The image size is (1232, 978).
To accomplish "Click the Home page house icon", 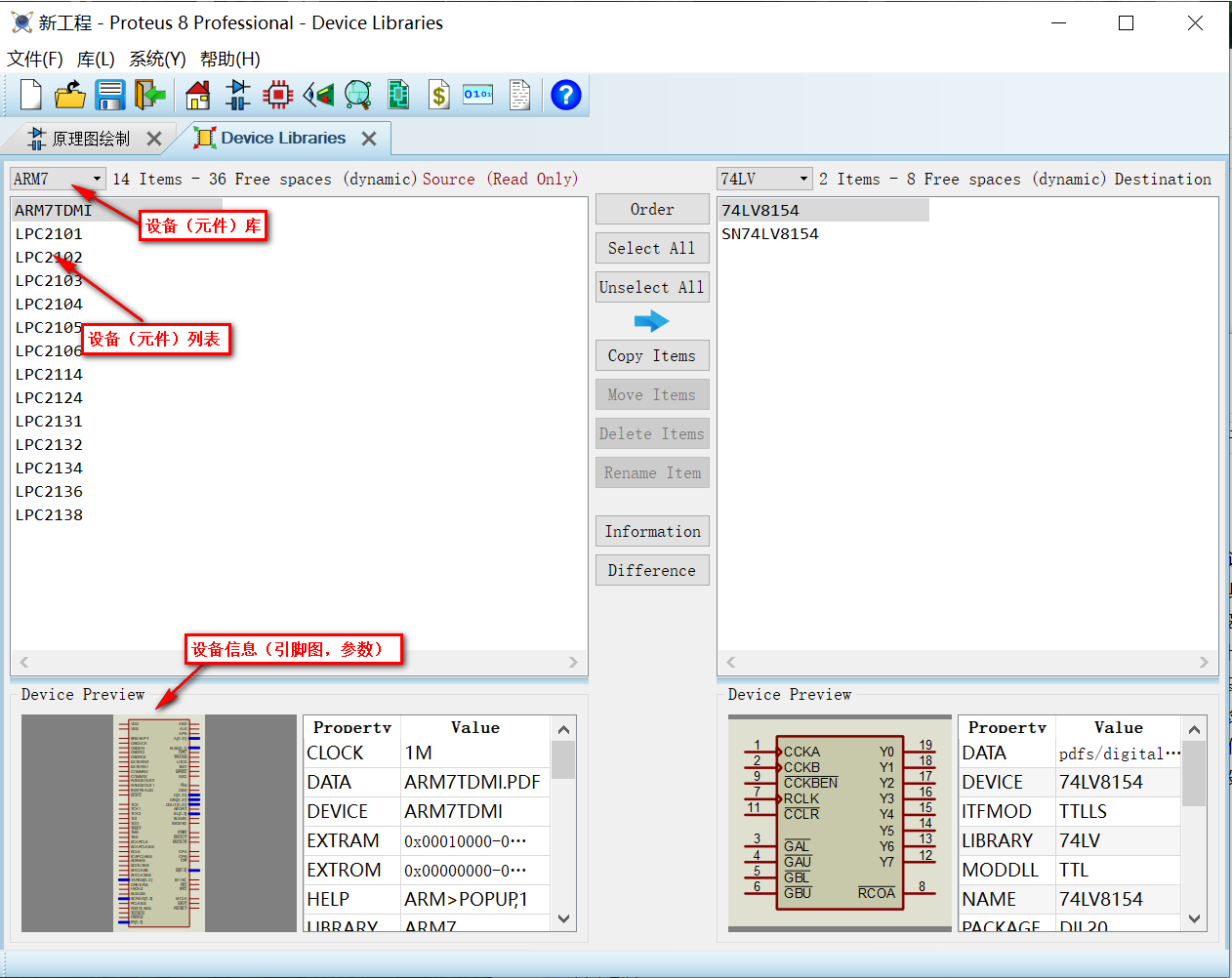I will point(197,95).
